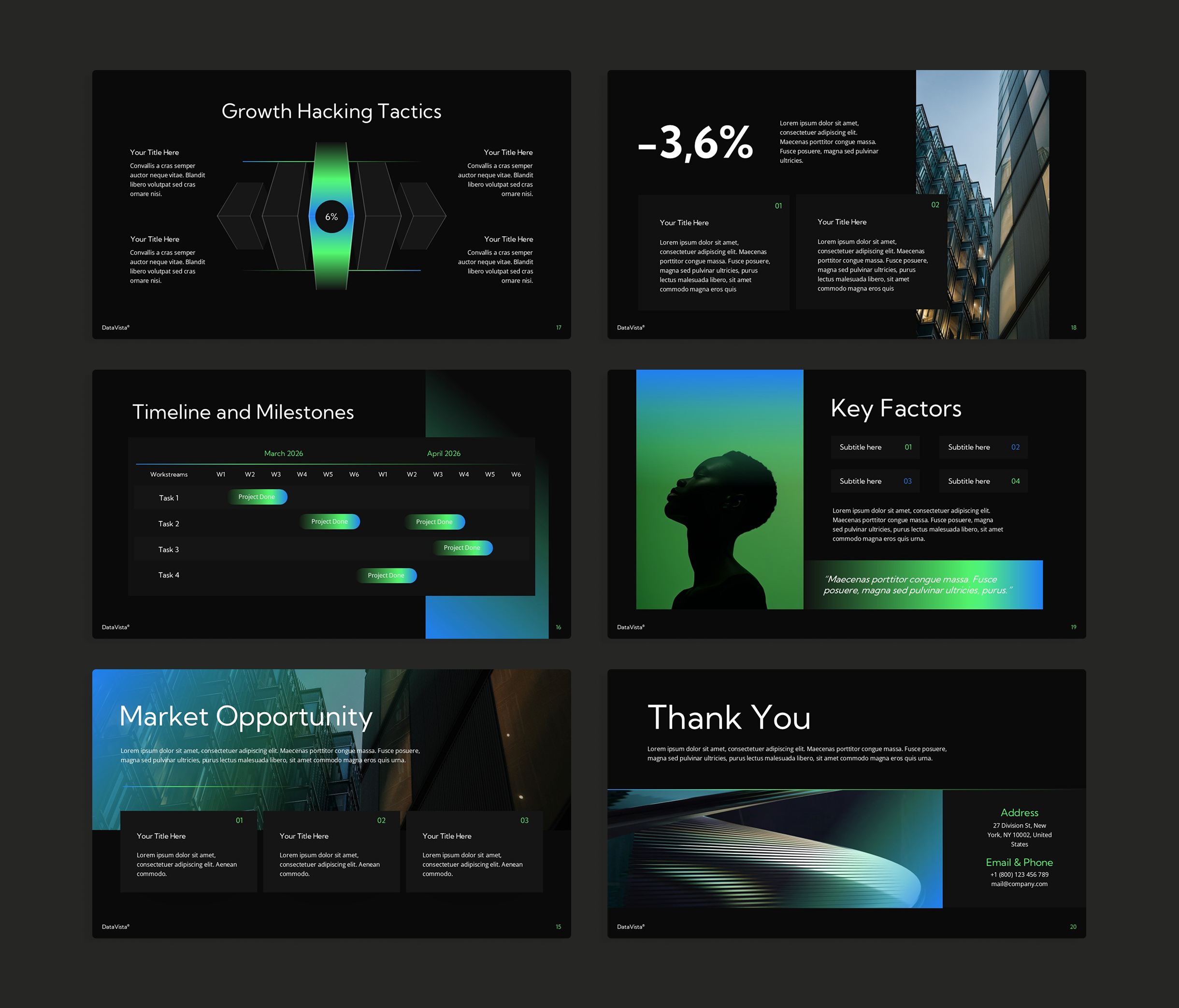Click Task 1 Project Done bar
The height and width of the screenshot is (1008, 1179).
(257, 497)
